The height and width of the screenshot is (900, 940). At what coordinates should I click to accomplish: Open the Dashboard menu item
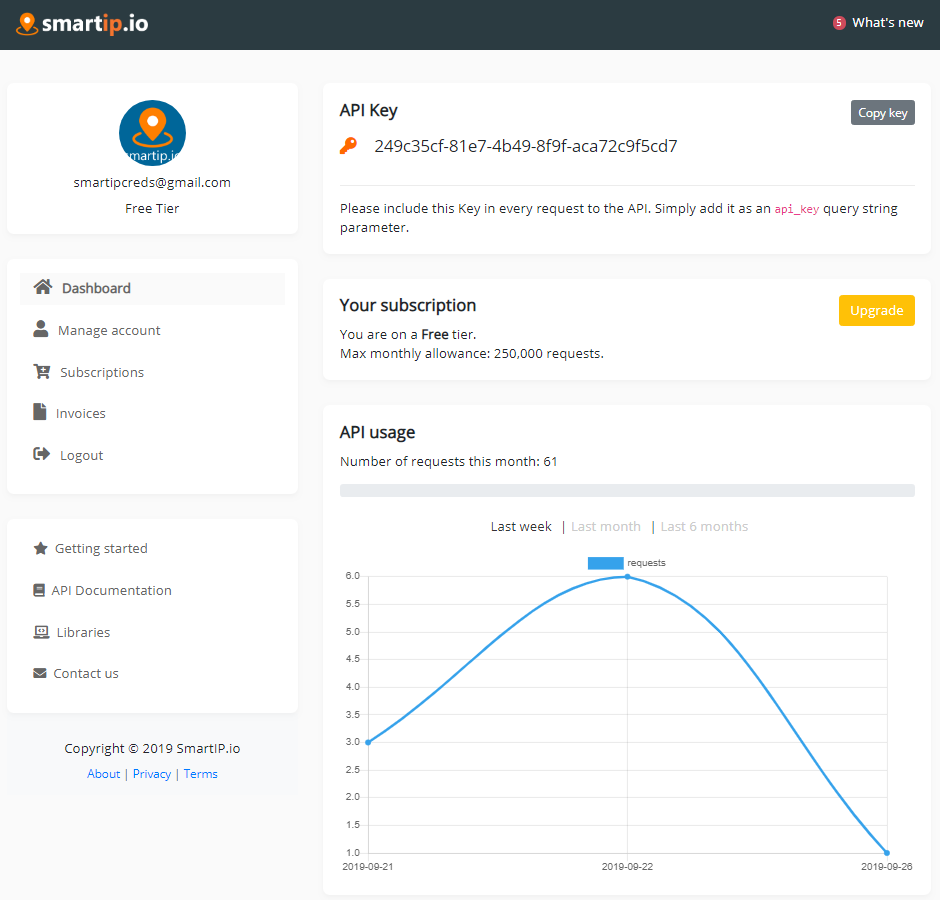coord(152,288)
